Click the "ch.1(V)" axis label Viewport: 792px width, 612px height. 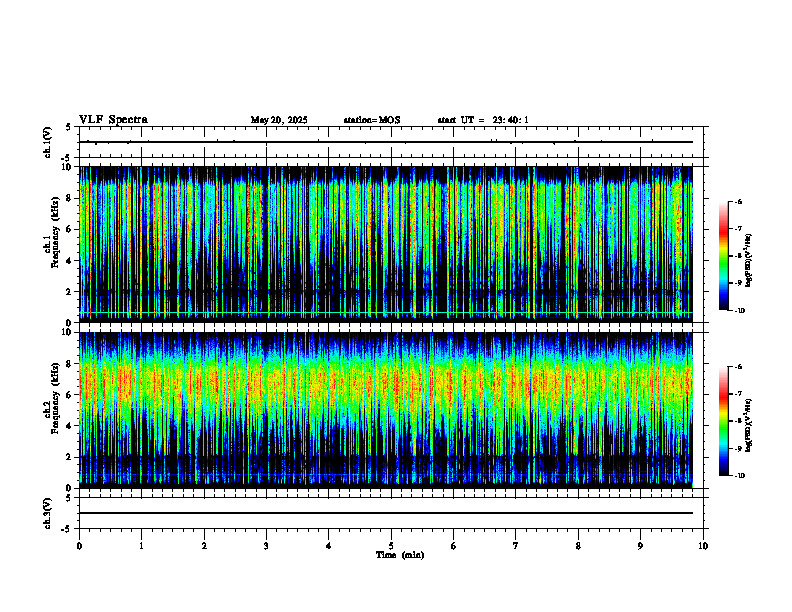tap(48, 142)
